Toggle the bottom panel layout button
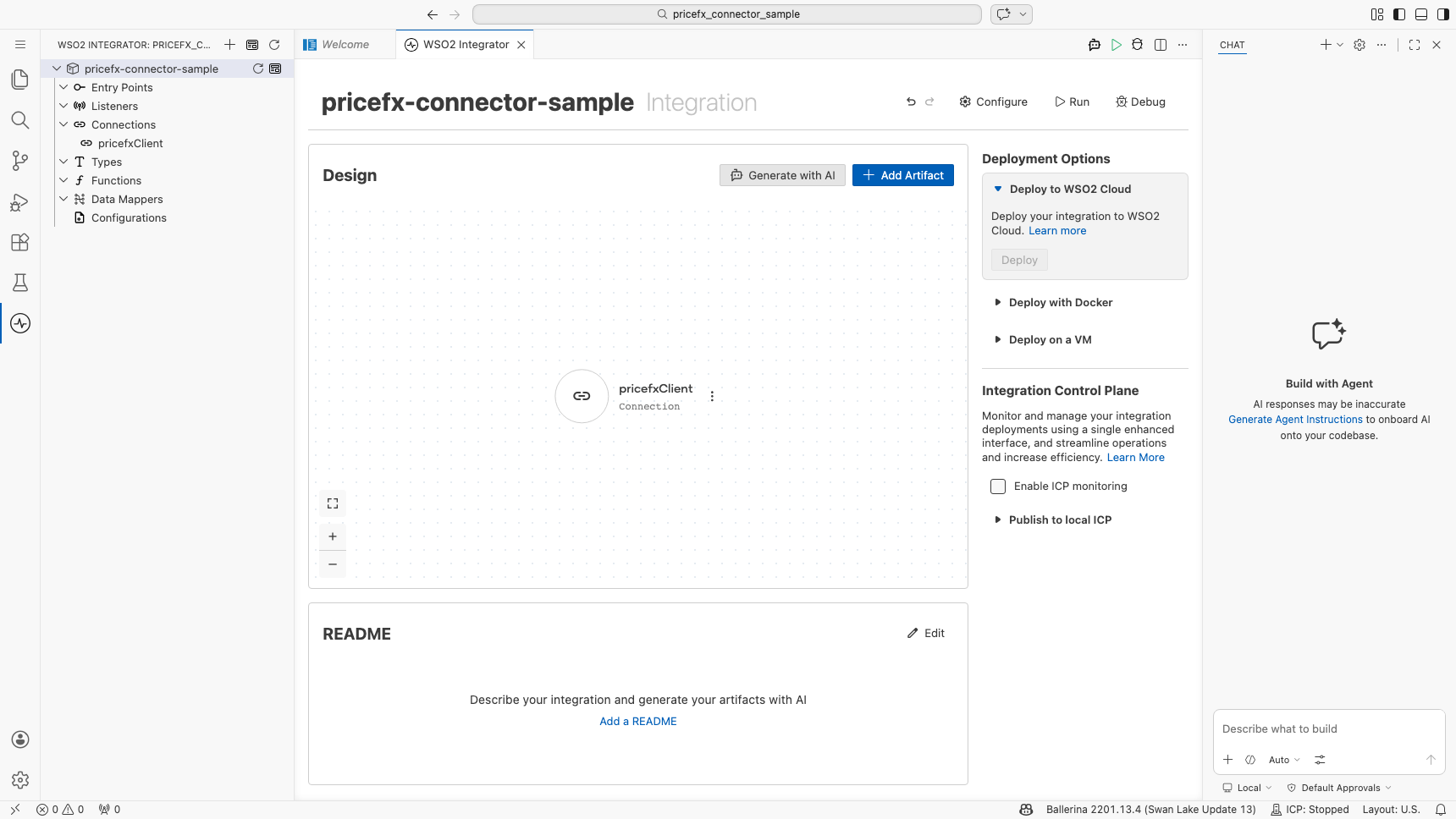The height and width of the screenshot is (819, 1456). click(x=1421, y=14)
